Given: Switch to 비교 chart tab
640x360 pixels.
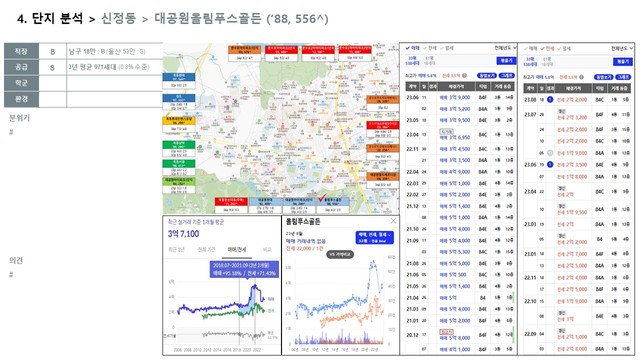Looking at the screenshot, I should [x=267, y=249].
